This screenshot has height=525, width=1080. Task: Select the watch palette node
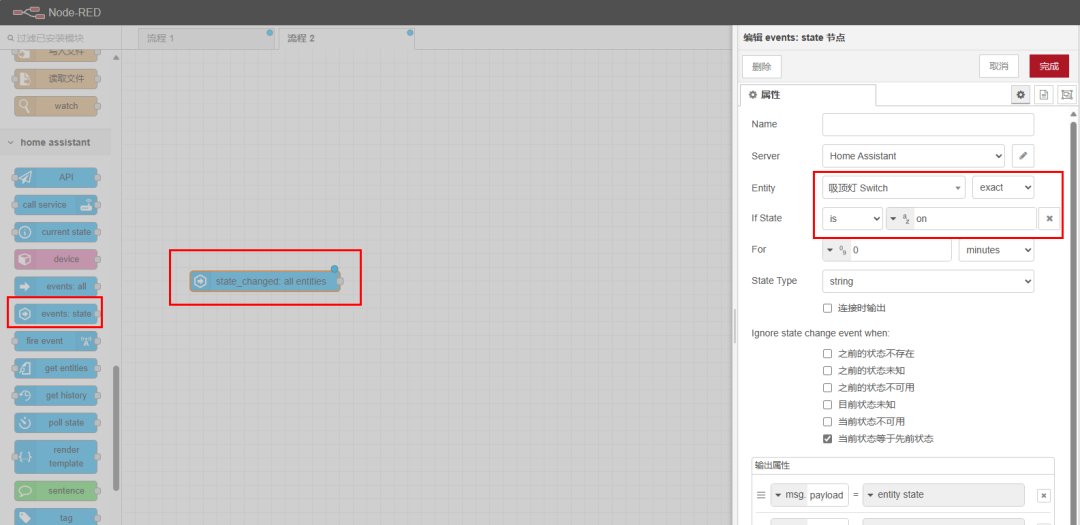(56, 106)
